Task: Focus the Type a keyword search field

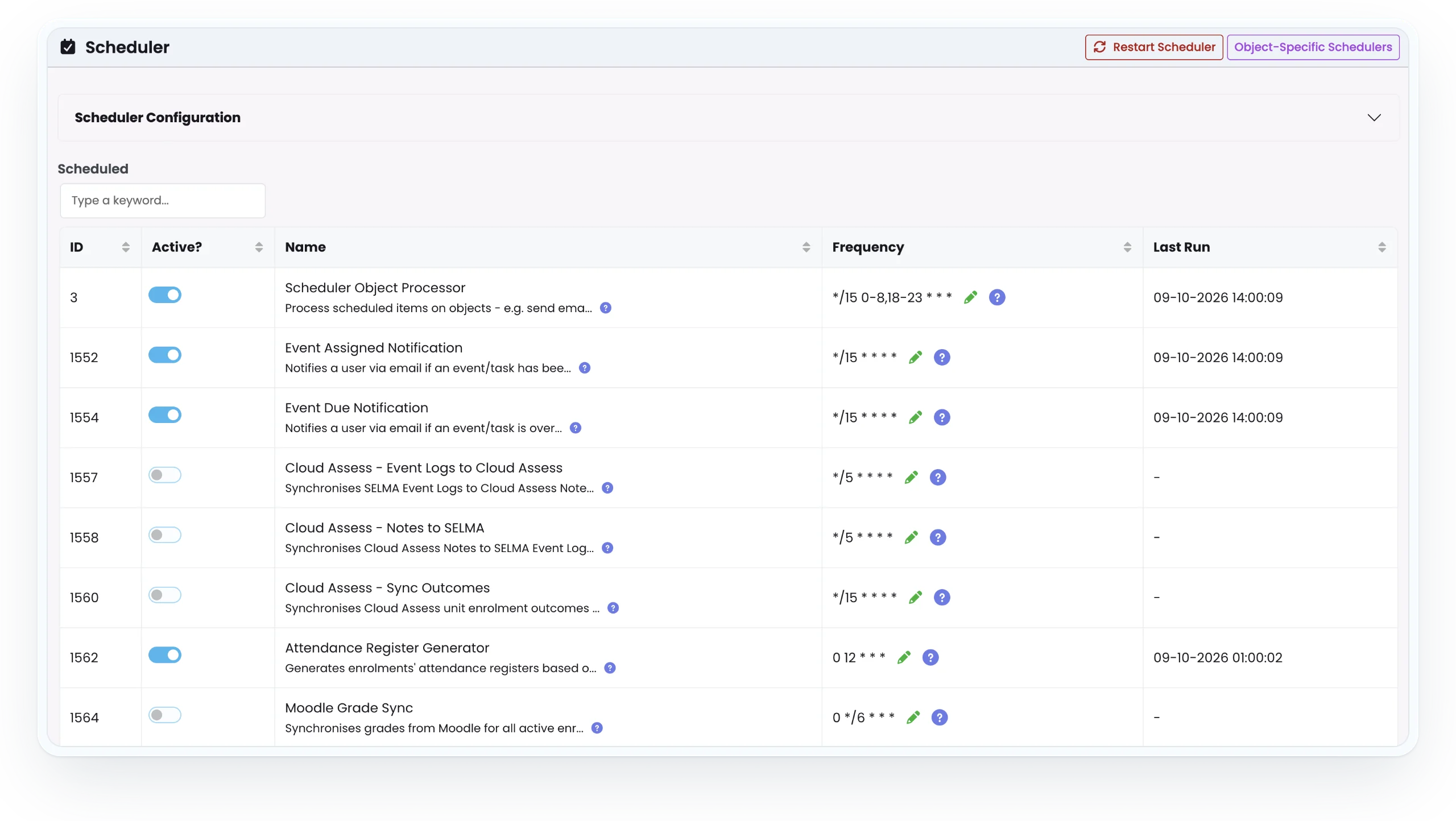Action: point(163,201)
